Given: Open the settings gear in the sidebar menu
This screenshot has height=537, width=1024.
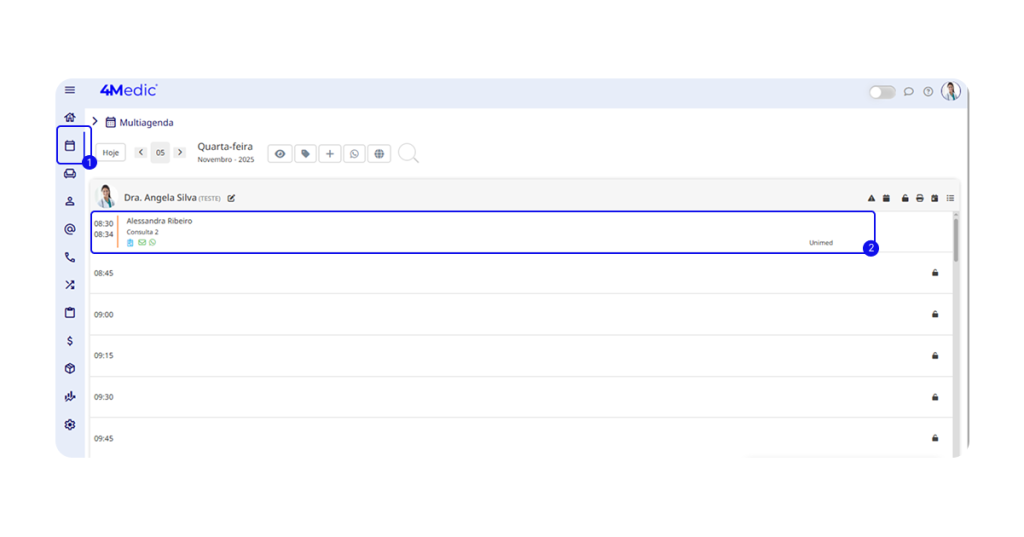Looking at the screenshot, I should [x=70, y=425].
